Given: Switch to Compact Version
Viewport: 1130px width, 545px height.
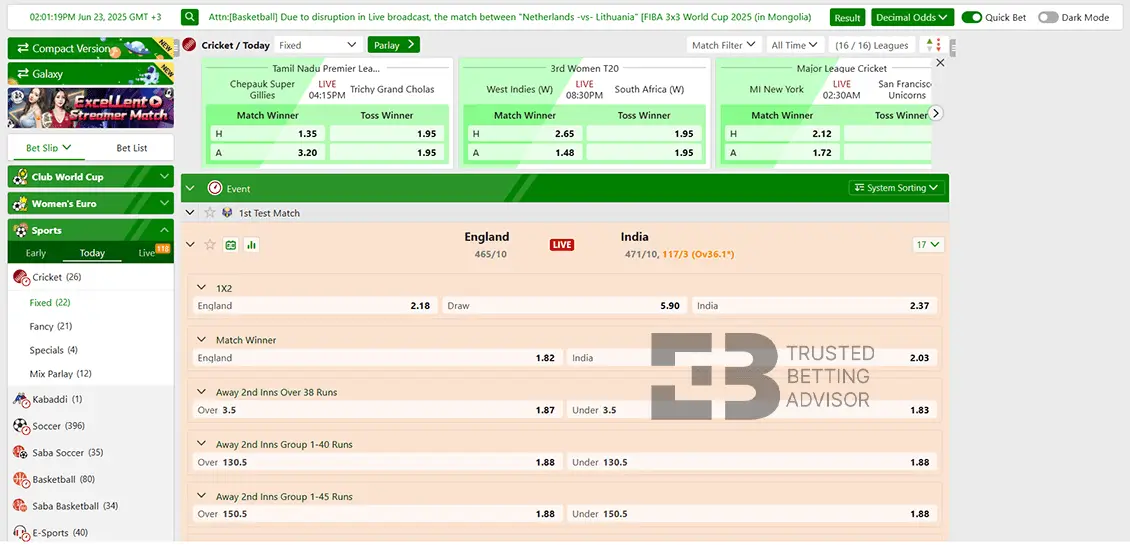Looking at the screenshot, I should click(x=91, y=48).
